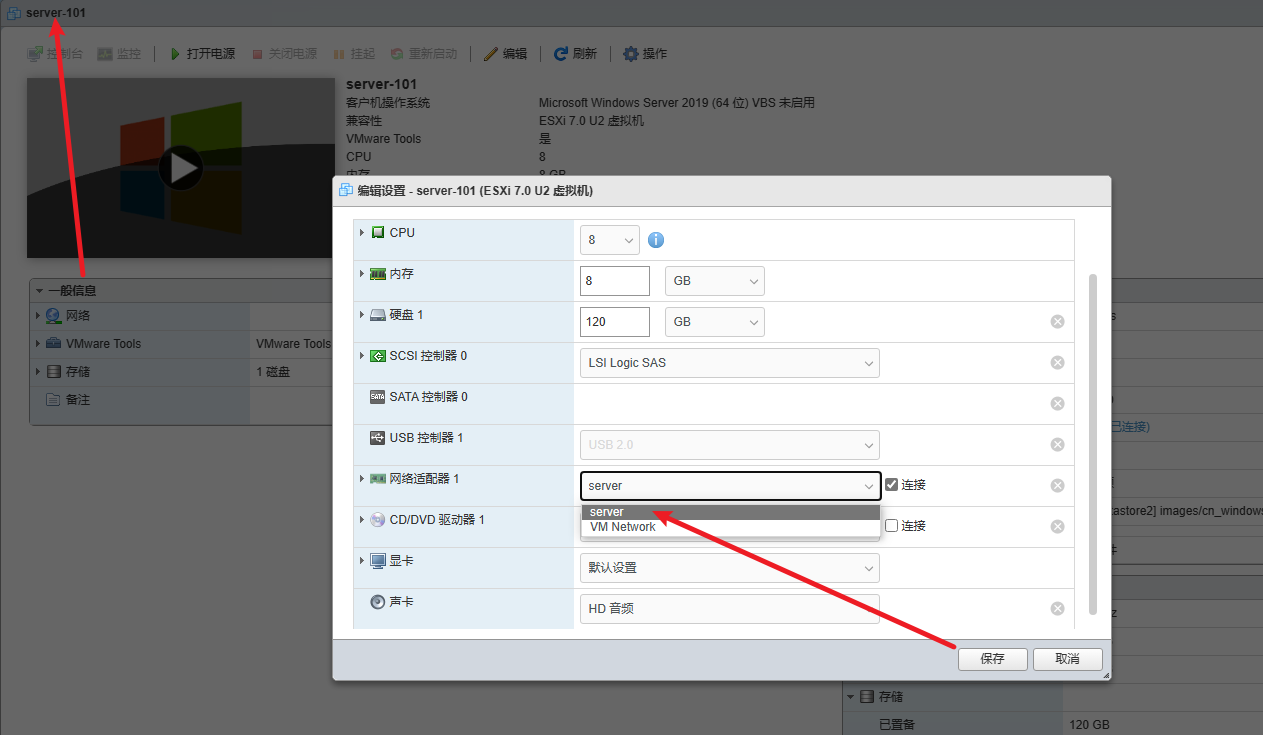Screen dimensions: 1263x735
Task: Open the CPU count dropdown
Action: [x=609, y=240]
